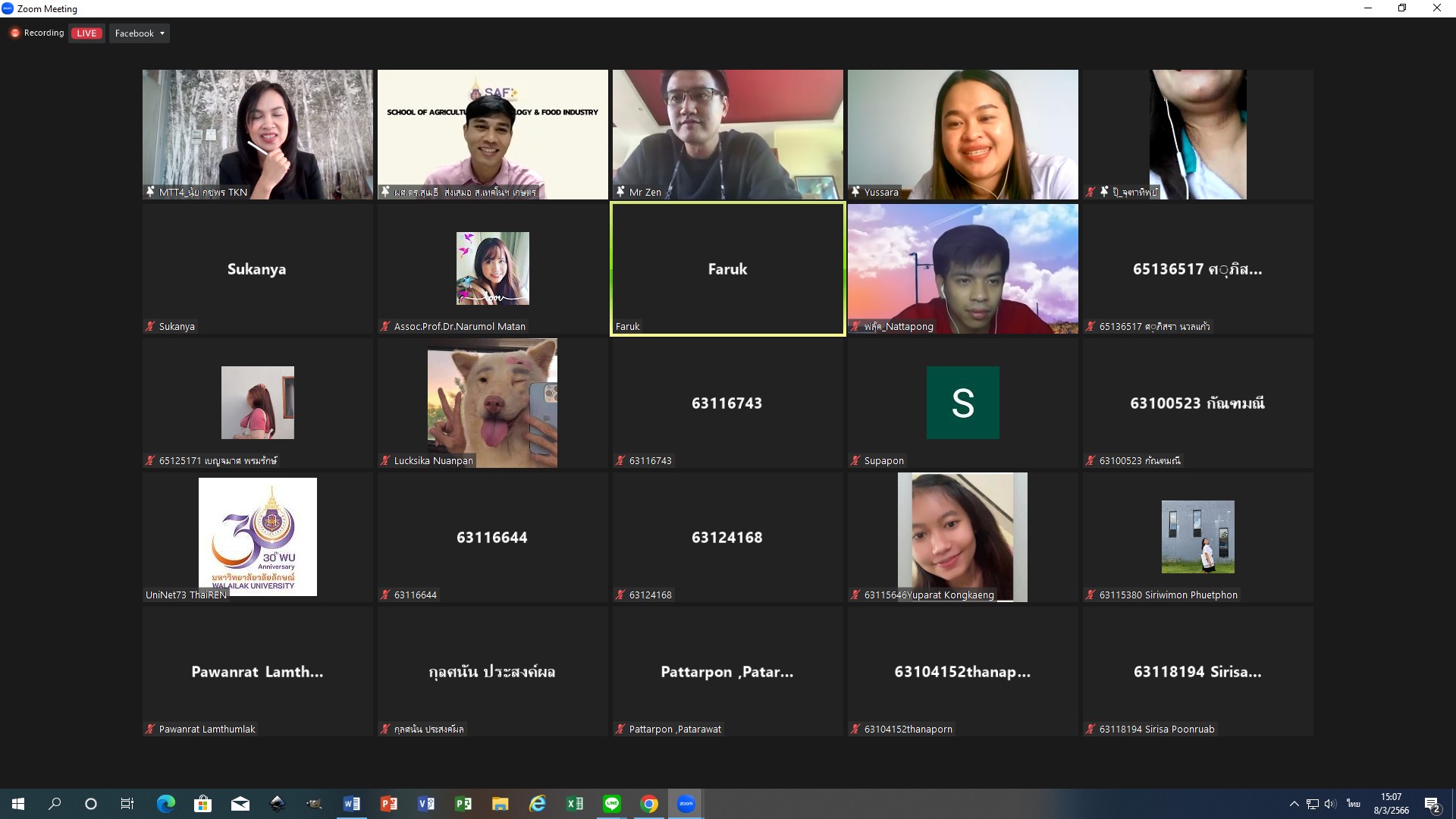
Task: Open the Windows Start menu
Action: [x=18, y=804]
